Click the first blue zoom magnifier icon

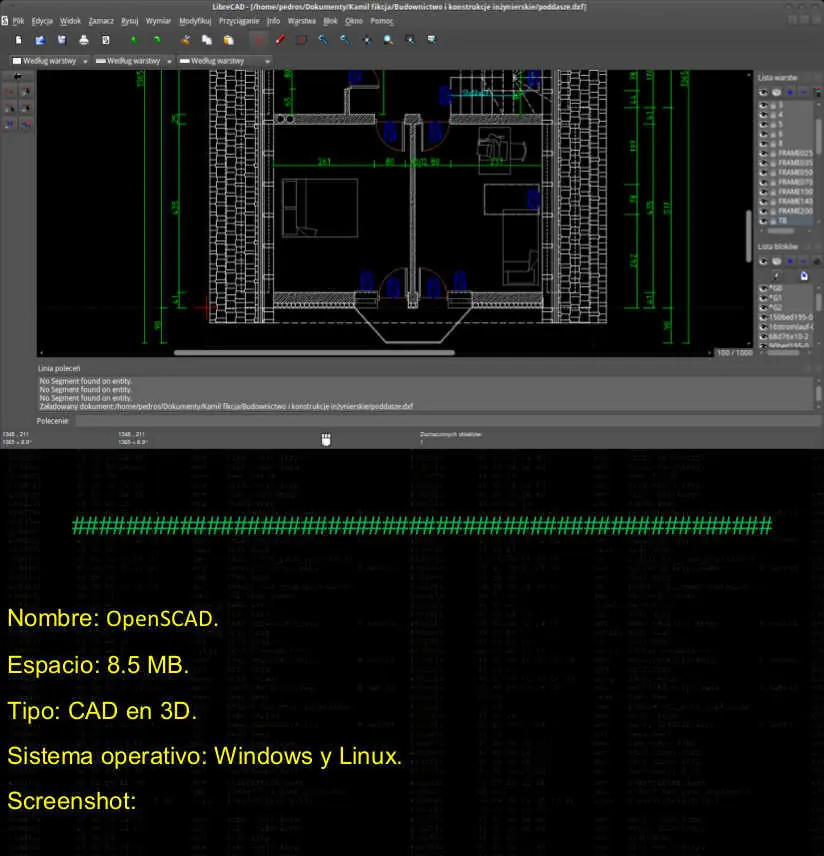(323, 40)
